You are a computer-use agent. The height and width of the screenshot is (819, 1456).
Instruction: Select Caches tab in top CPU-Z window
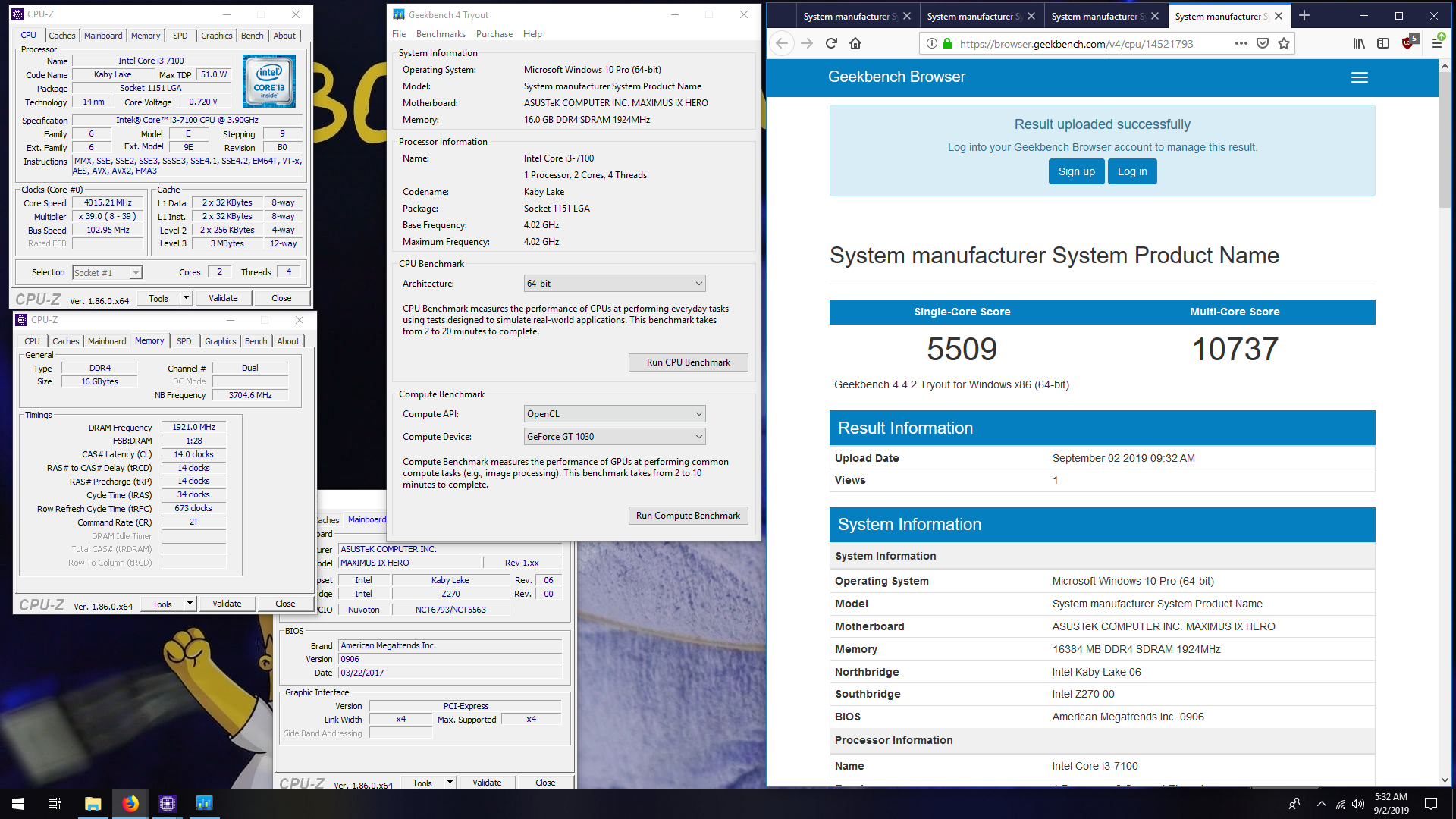(x=62, y=36)
